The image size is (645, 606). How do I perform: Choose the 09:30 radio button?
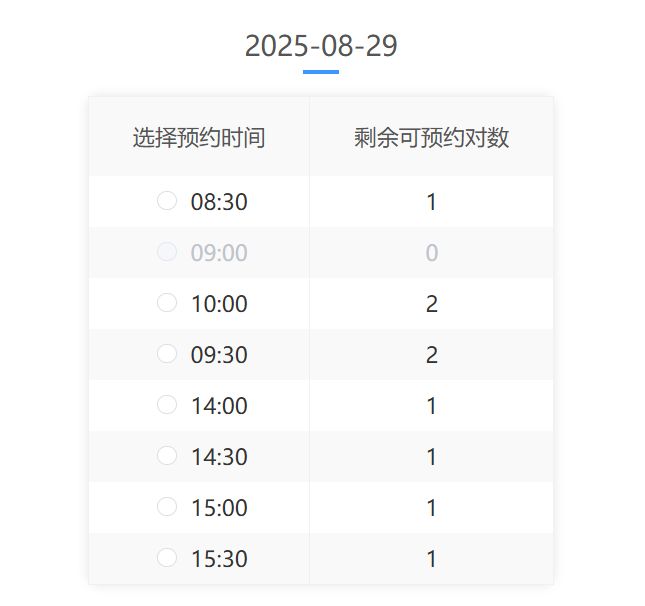(x=167, y=354)
